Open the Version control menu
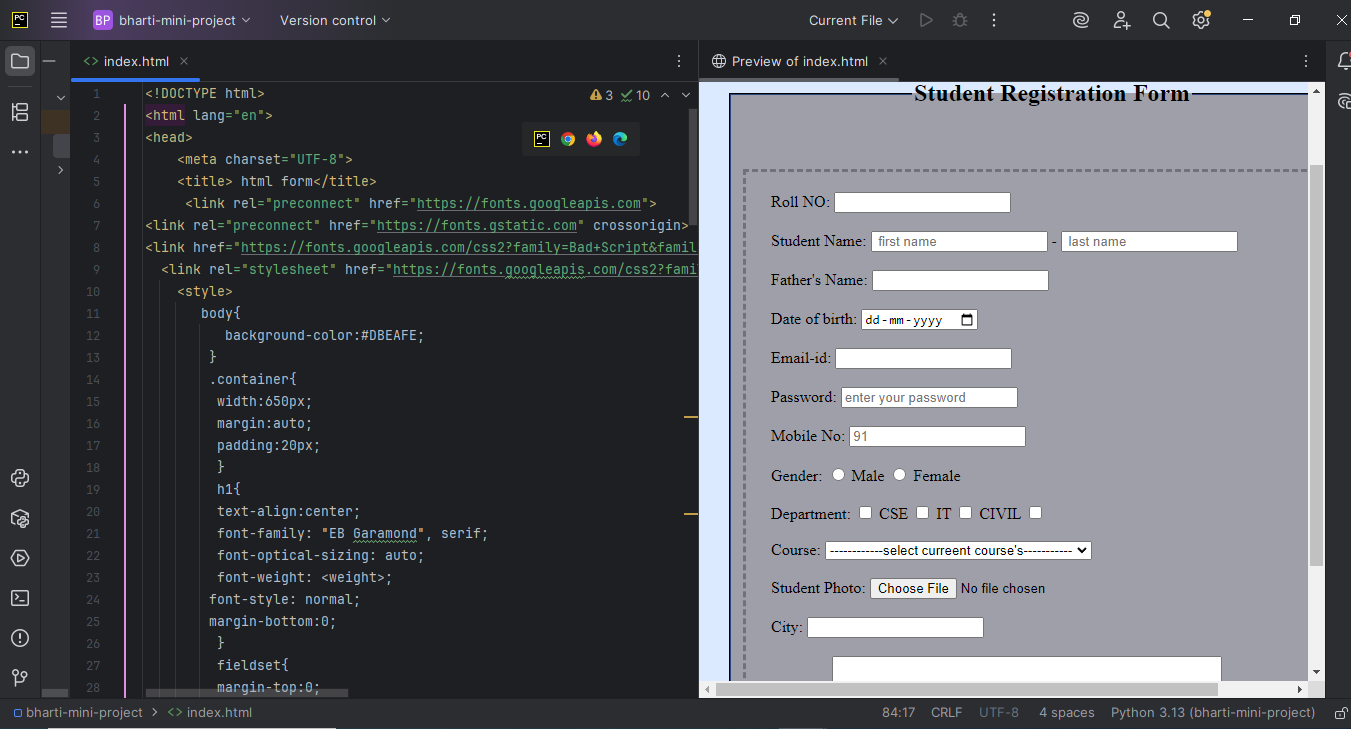This screenshot has width=1351, height=729. point(334,19)
